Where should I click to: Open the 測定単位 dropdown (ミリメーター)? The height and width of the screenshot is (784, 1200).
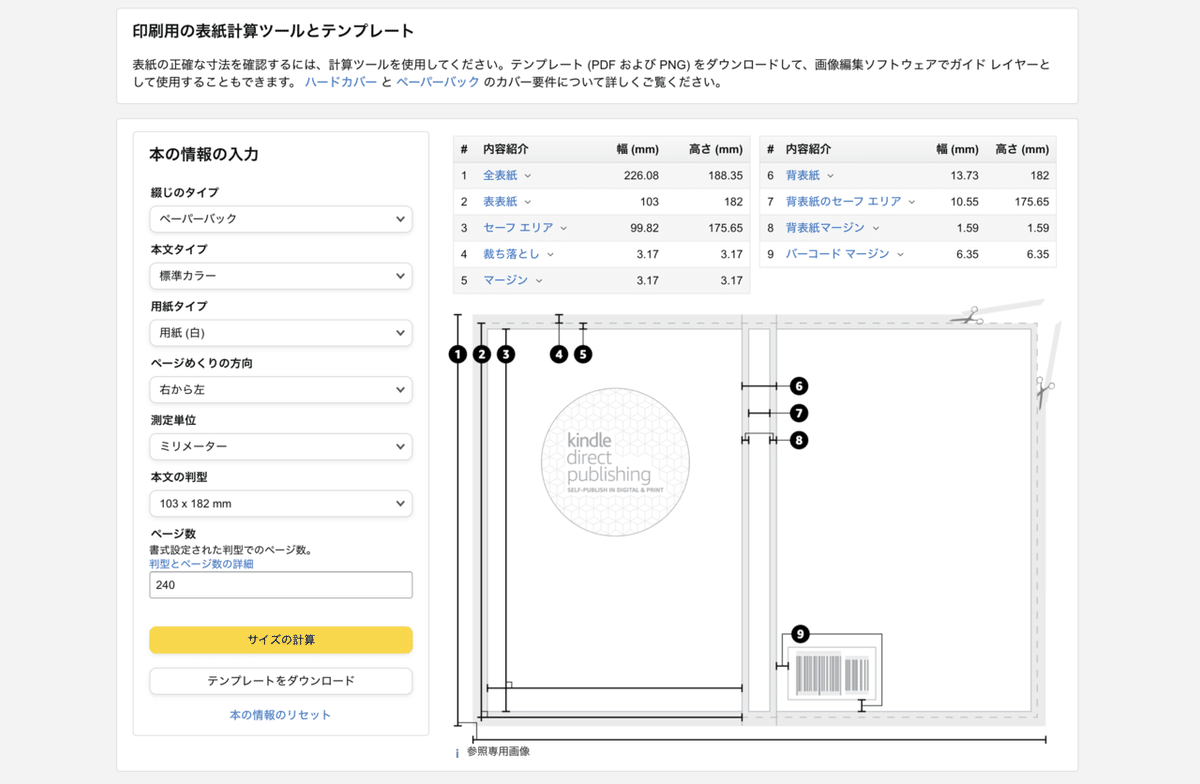(x=281, y=447)
